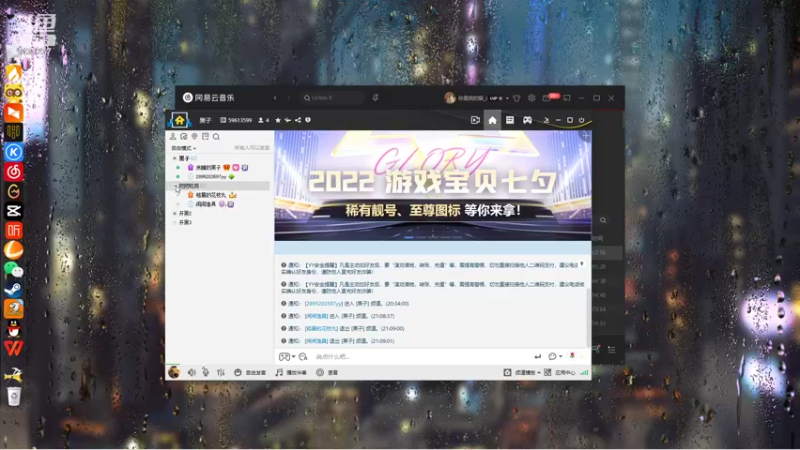Open the NetEase Music skin shirt icon

click(517, 98)
